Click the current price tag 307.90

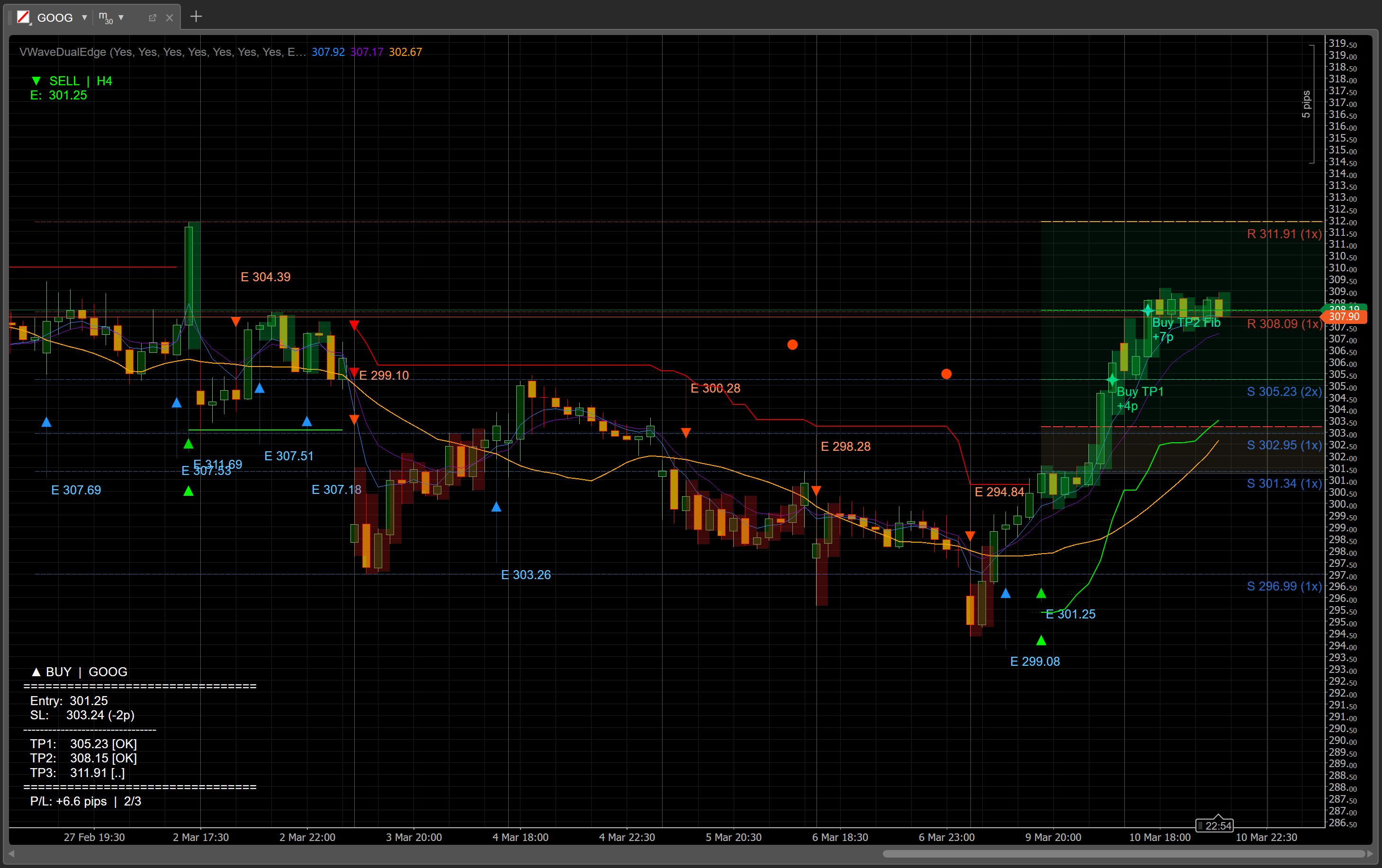pyautogui.click(x=1344, y=317)
